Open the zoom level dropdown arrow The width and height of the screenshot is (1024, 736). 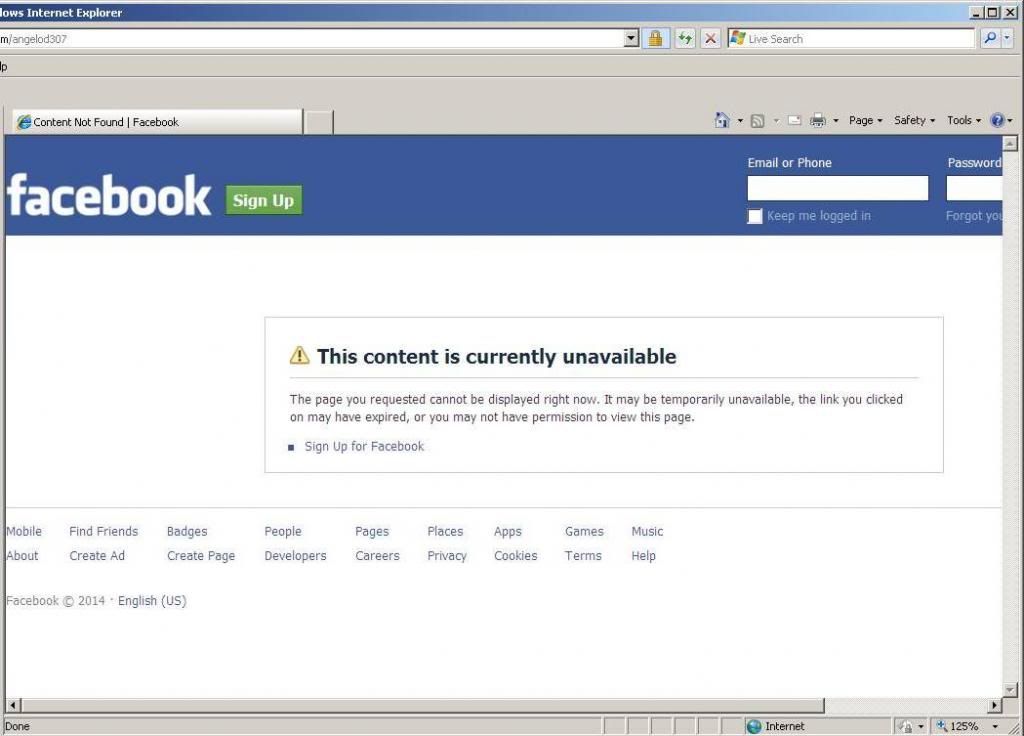point(995,726)
